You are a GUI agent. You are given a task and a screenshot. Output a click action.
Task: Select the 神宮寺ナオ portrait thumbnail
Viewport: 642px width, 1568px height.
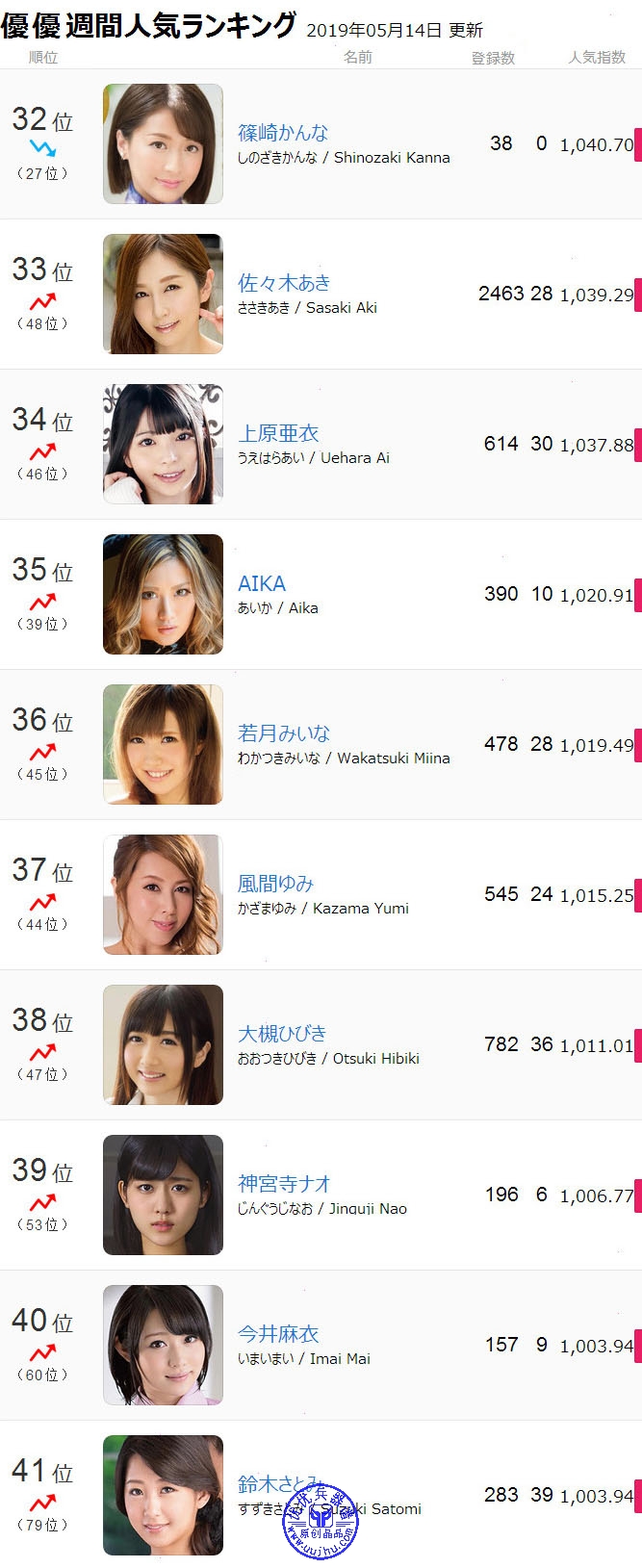163,1195
